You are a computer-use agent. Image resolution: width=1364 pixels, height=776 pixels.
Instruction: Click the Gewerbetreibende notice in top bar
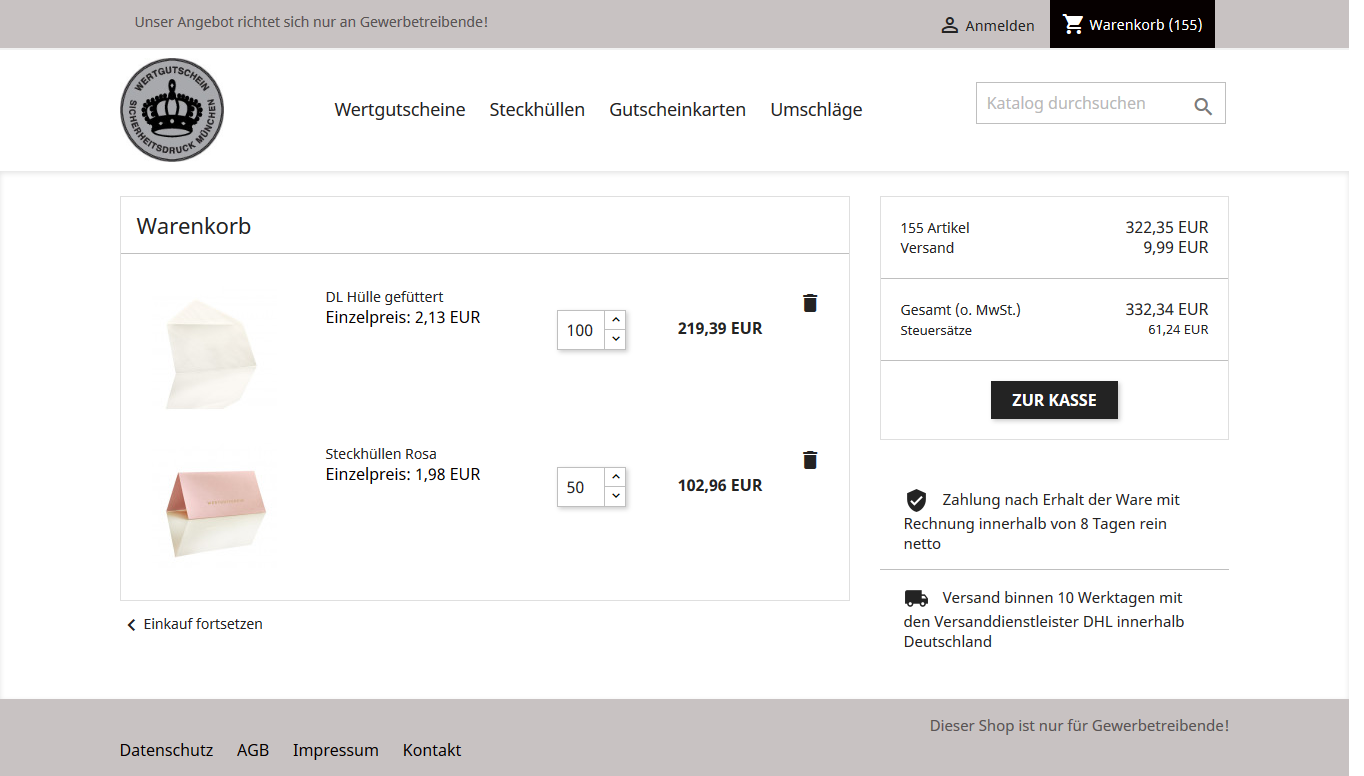point(311,22)
